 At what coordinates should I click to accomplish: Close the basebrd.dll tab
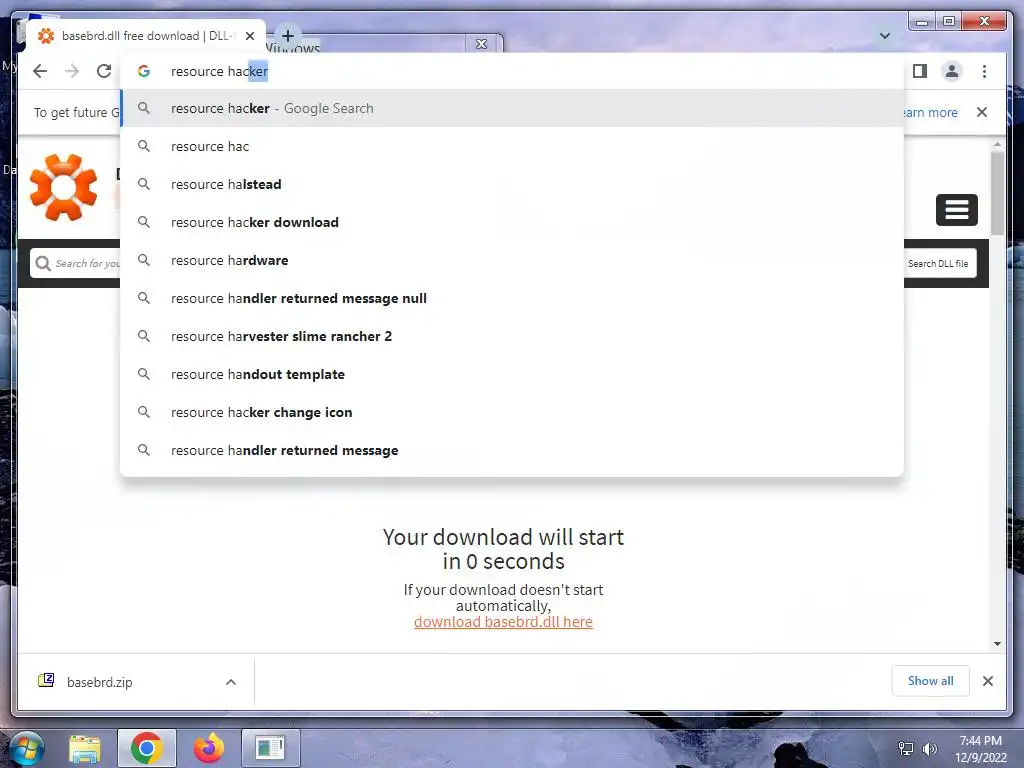249,36
